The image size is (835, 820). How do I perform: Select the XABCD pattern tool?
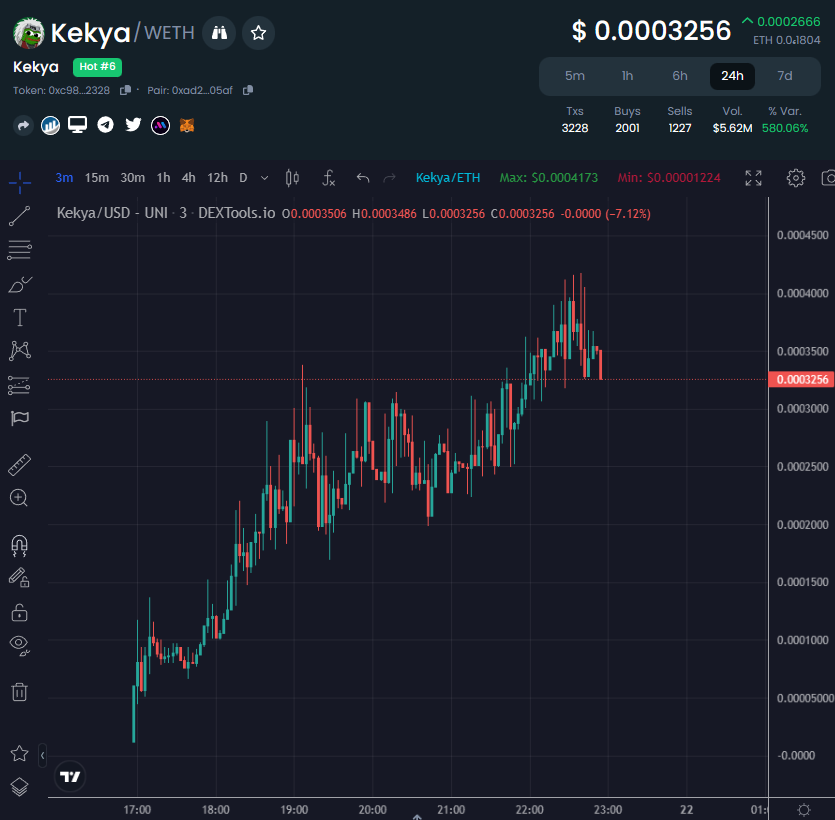pos(20,351)
